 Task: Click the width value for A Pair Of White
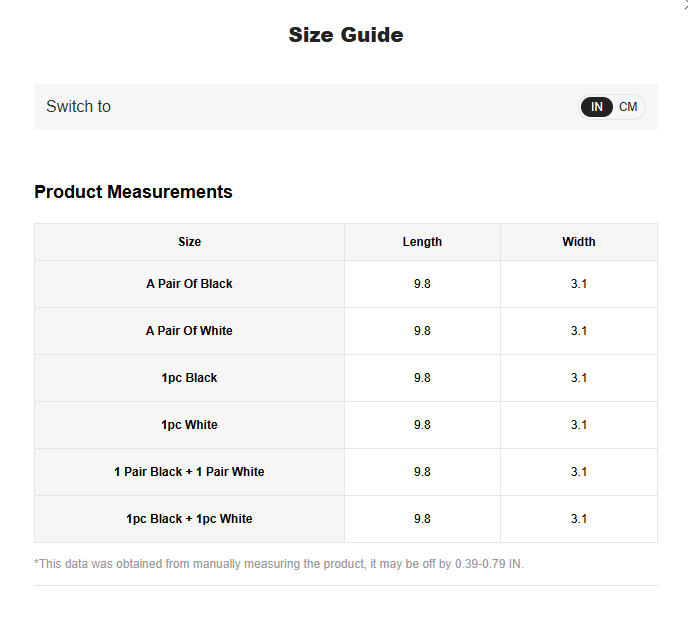(578, 331)
